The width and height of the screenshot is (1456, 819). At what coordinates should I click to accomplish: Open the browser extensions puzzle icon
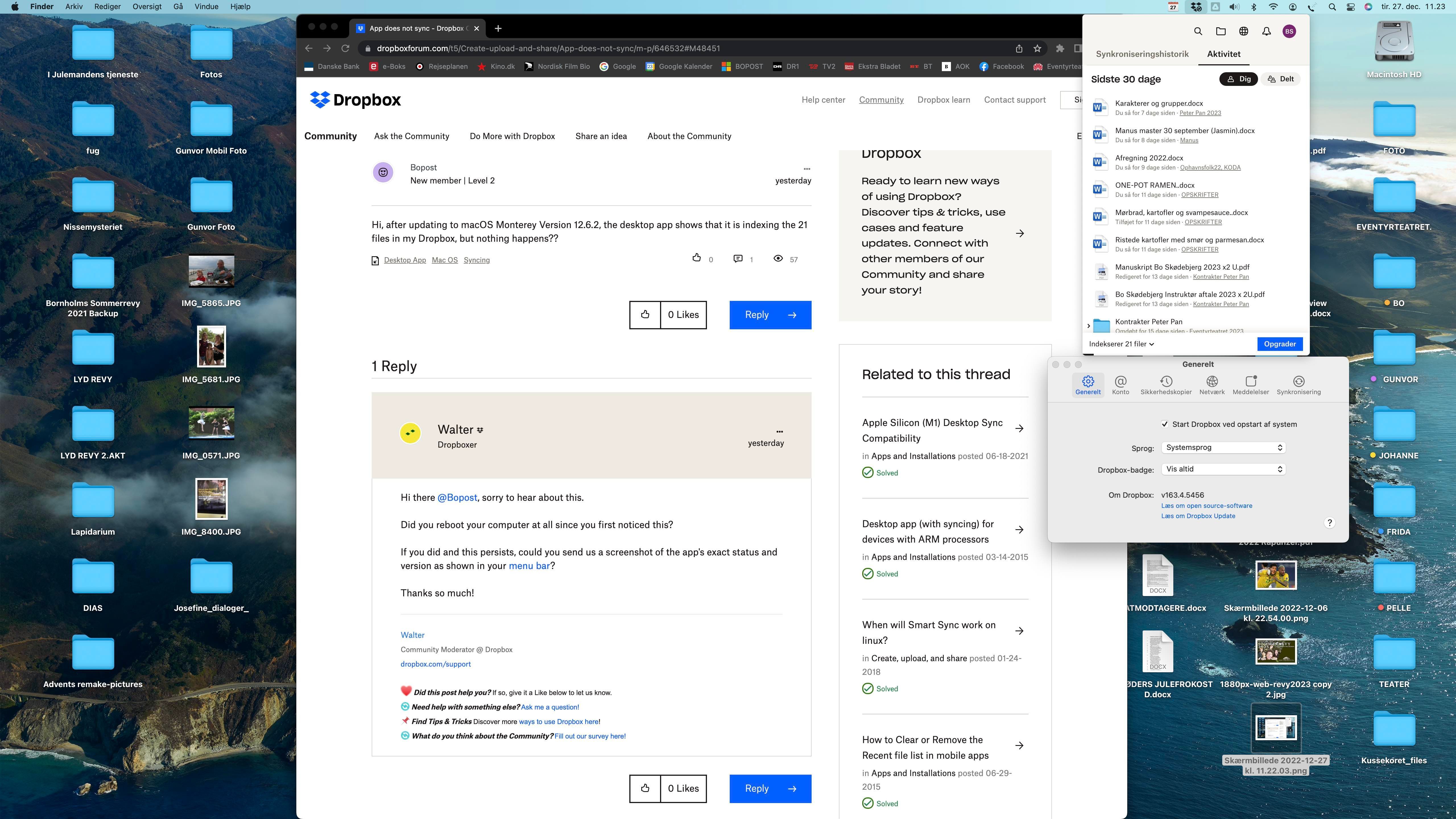coord(1060,49)
